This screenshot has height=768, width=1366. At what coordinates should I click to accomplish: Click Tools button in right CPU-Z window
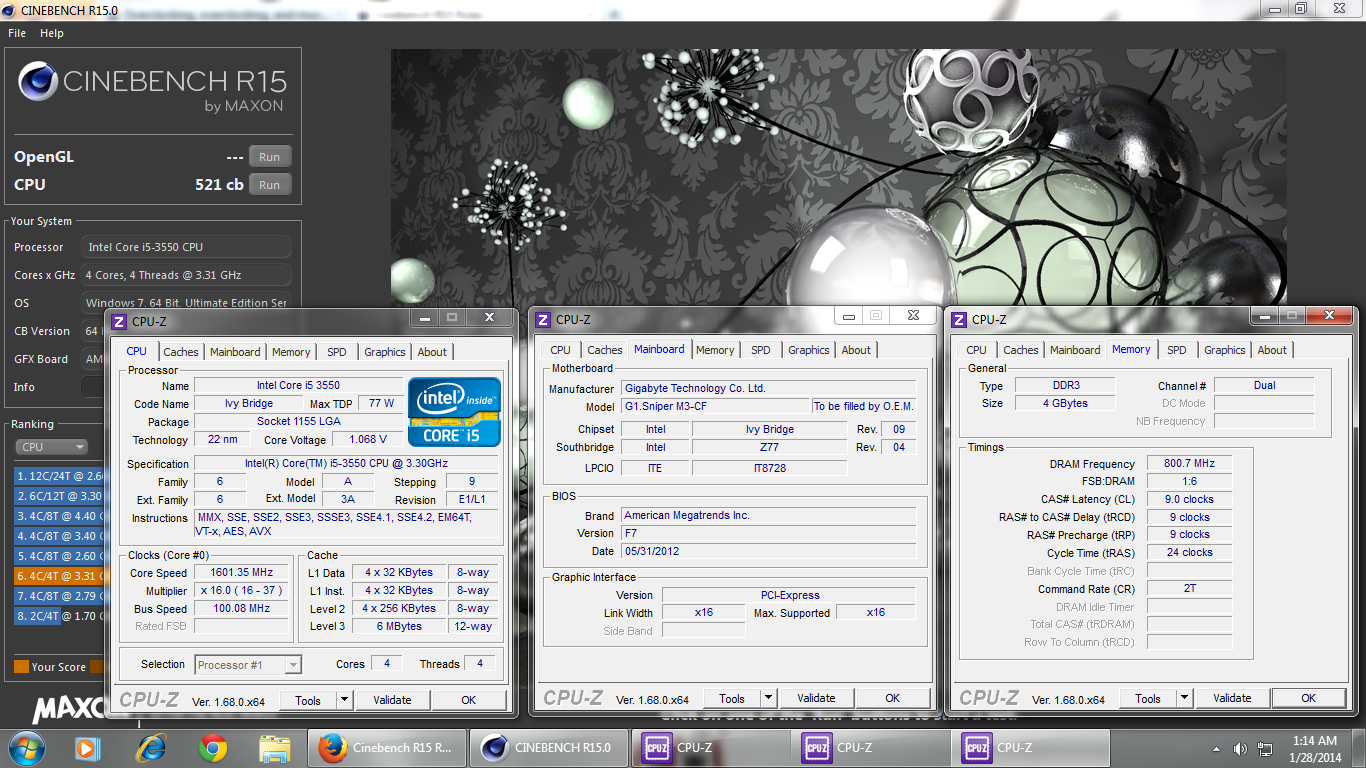(1148, 698)
